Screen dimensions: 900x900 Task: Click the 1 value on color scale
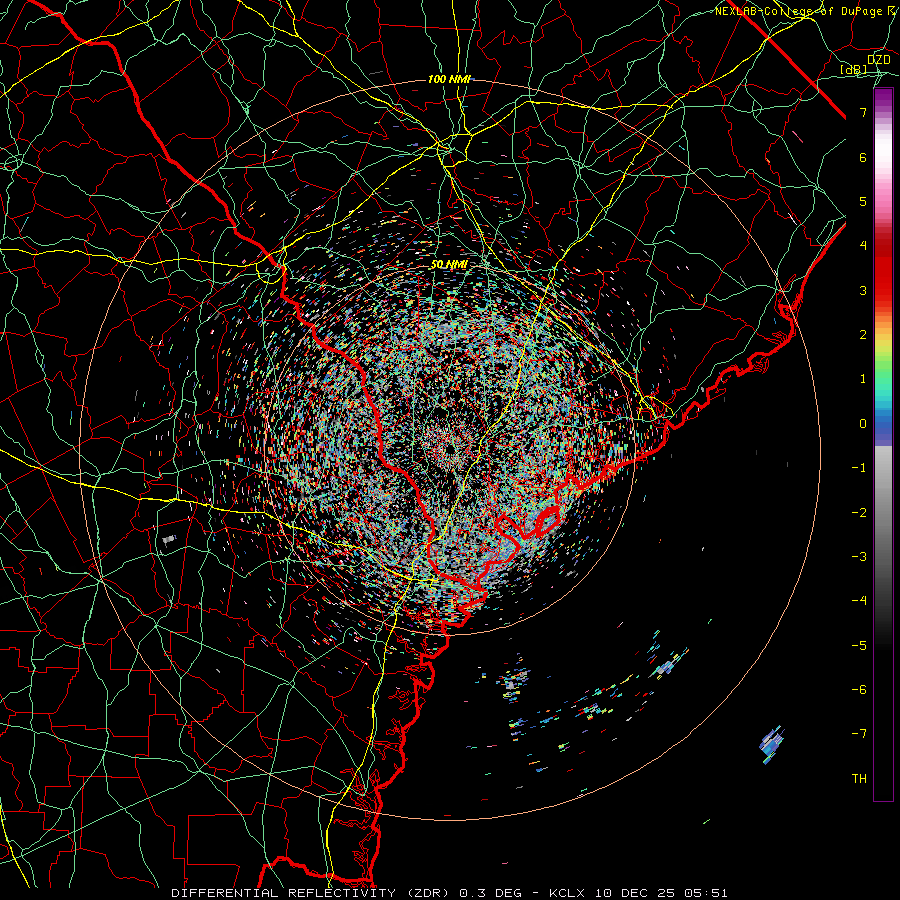pos(863,379)
